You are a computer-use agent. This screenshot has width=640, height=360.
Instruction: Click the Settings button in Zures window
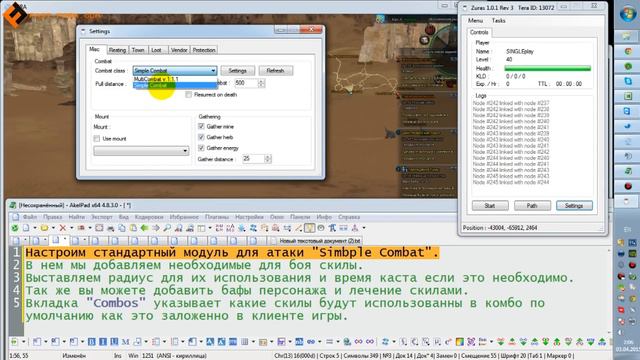[574, 206]
